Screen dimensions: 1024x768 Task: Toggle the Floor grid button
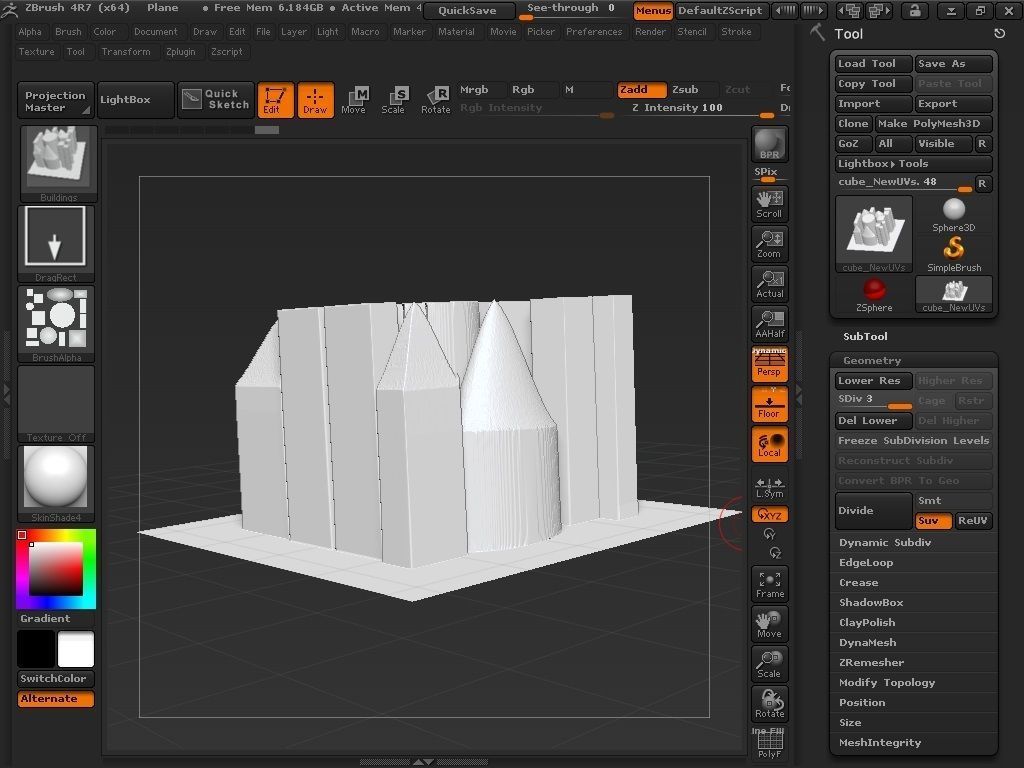pos(769,404)
